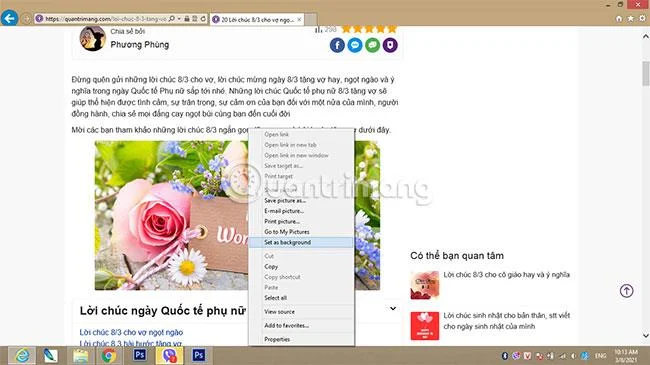Viewport: 650px width, 365px height.
Task: Open the Viber icon in taskbar
Action: [170, 355]
